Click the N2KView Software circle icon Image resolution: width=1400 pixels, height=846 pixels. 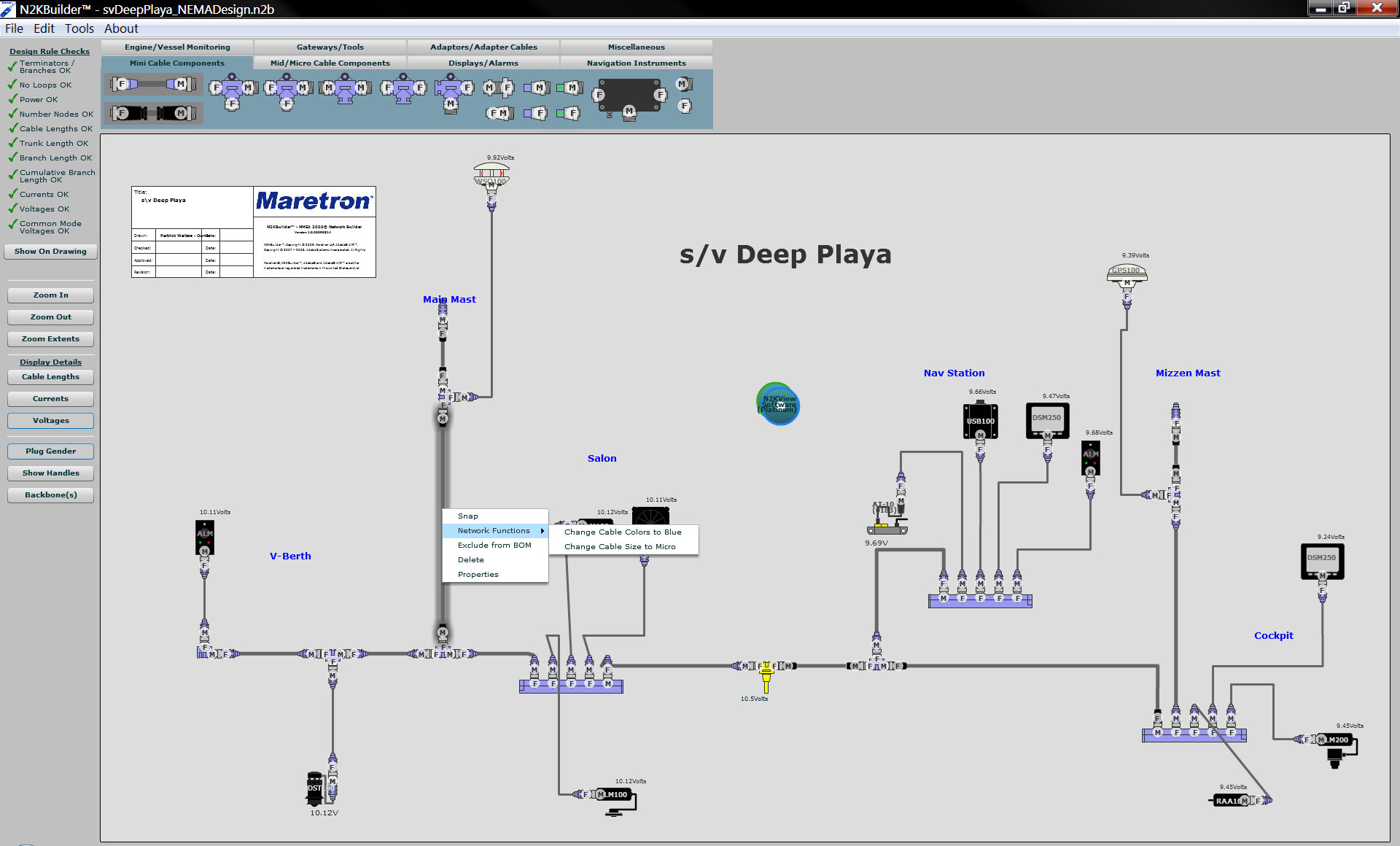[x=778, y=403]
